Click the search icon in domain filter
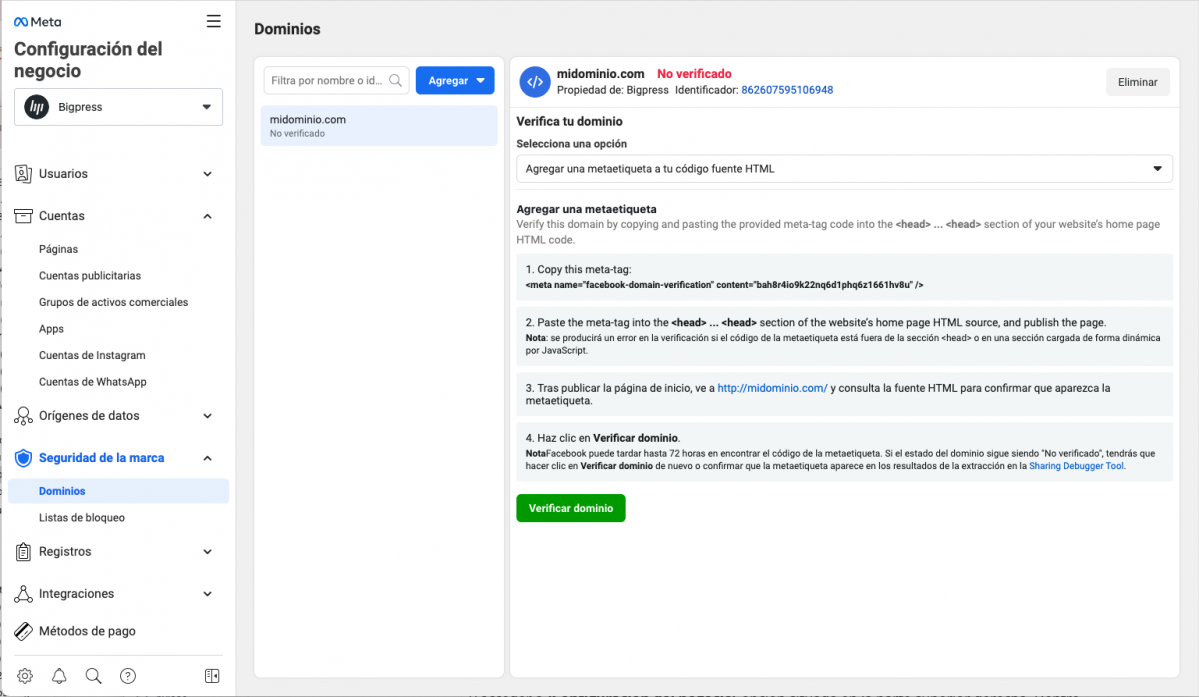 (395, 80)
